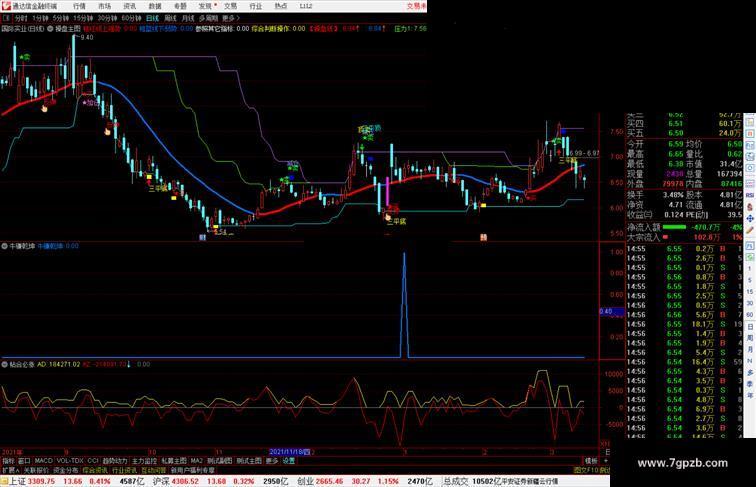The height and width of the screenshot is (487, 756).
Task: Open the 数据 menu
Action: click(x=155, y=6)
